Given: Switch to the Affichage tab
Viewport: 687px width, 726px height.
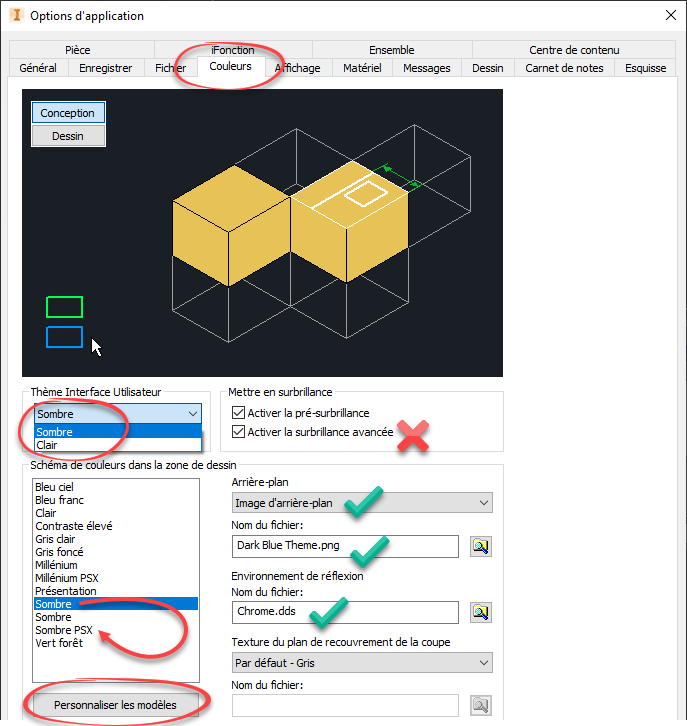Looking at the screenshot, I should point(297,68).
